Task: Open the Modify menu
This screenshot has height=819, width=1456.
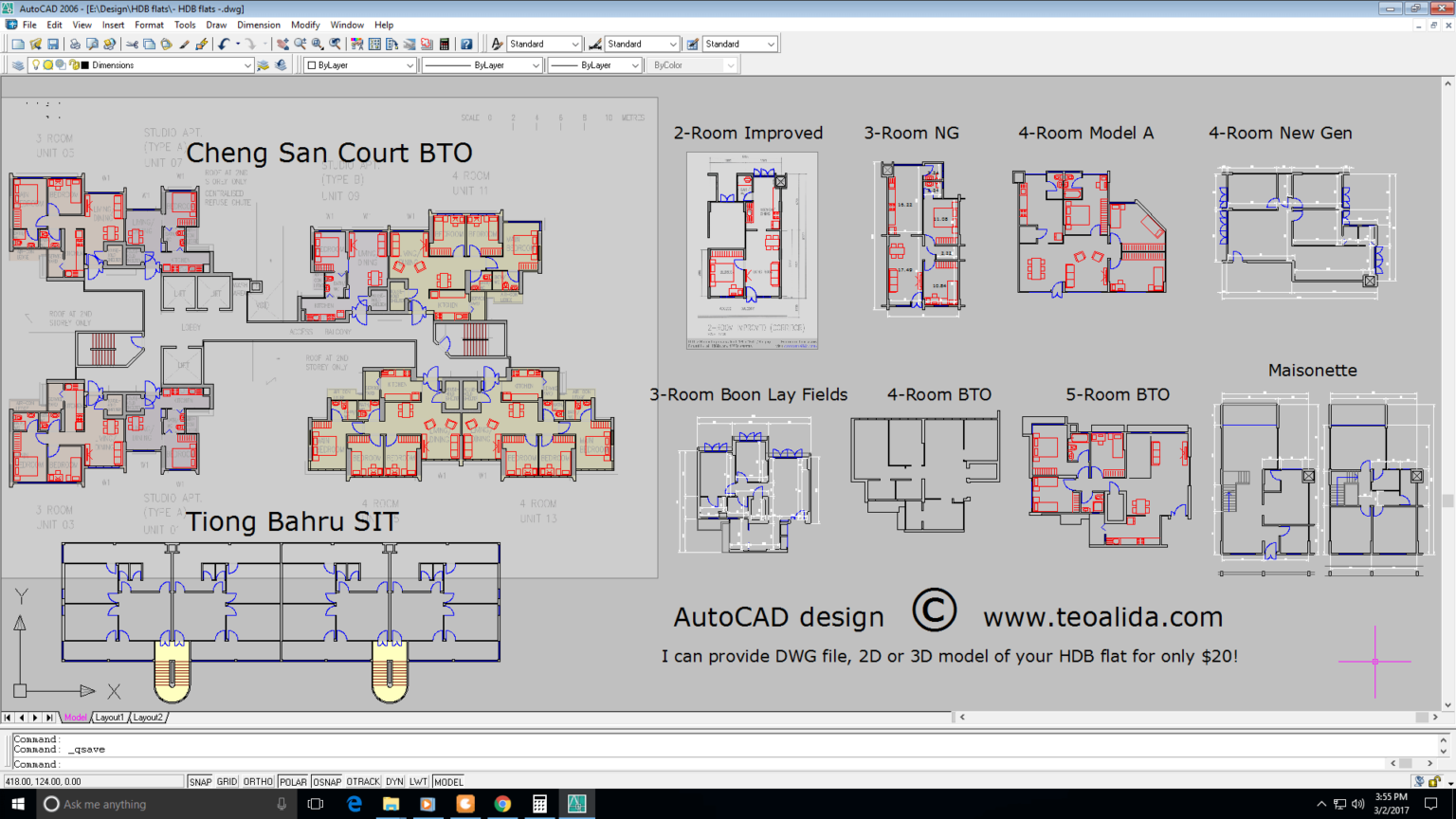Action: click(x=305, y=25)
